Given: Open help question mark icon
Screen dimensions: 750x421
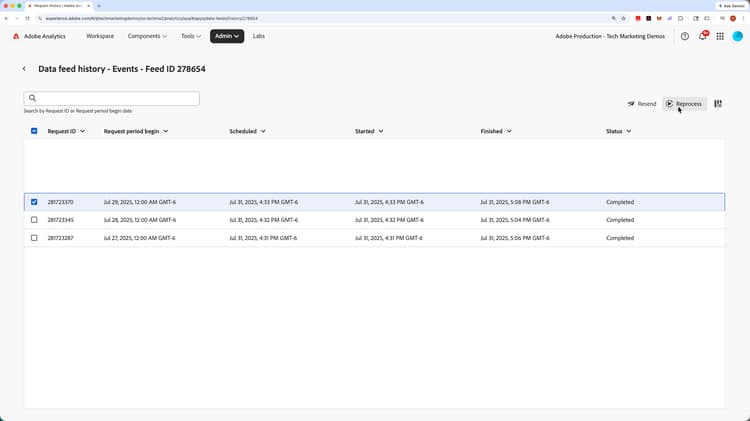Looking at the screenshot, I should (685, 36).
